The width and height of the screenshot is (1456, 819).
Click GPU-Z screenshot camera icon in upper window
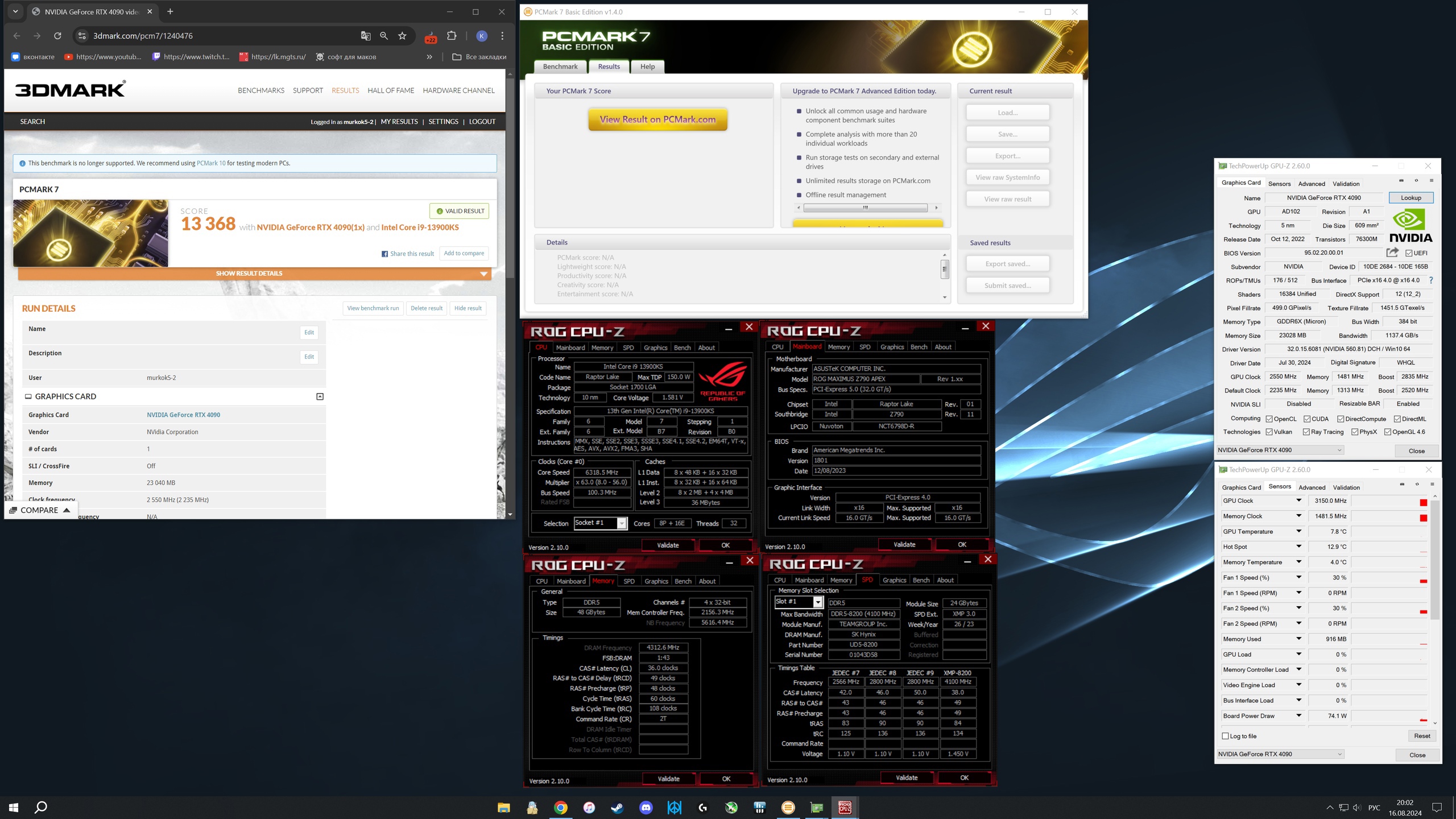(x=1401, y=181)
